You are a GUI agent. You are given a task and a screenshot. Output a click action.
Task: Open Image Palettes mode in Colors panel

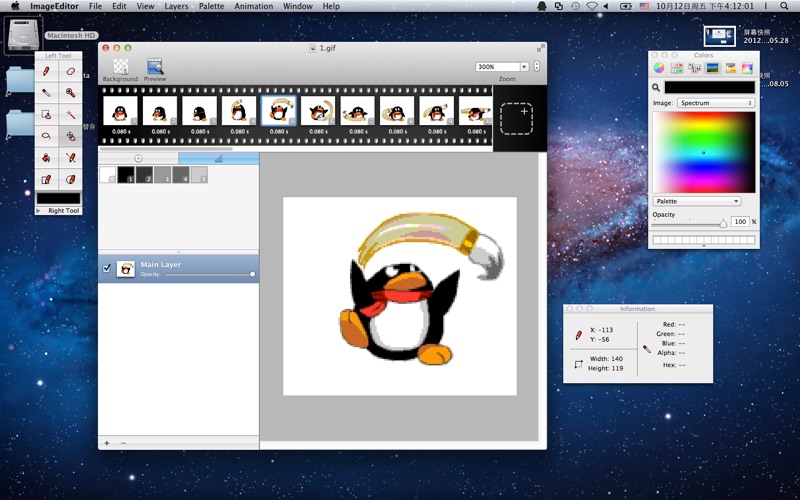[713, 68]
